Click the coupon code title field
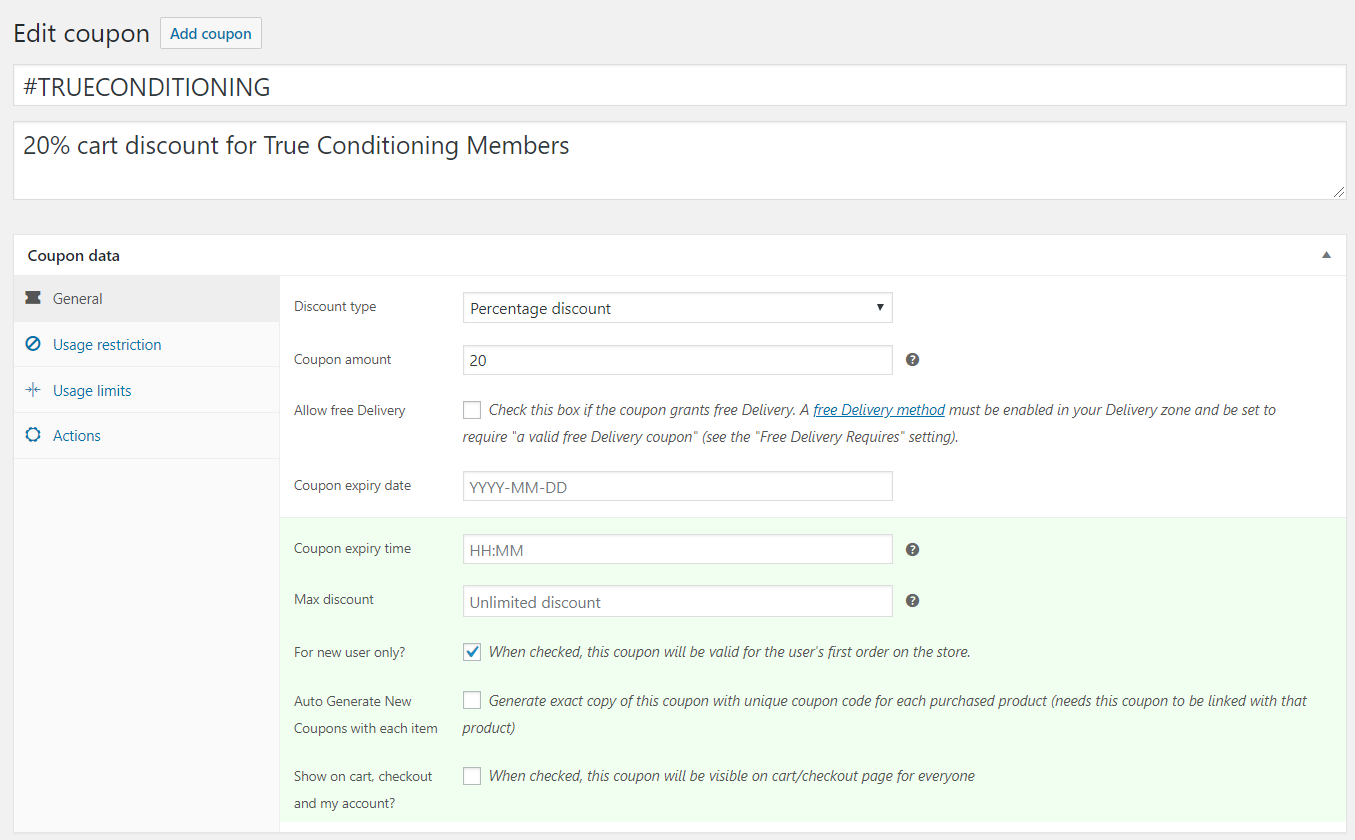 point(679,86)
